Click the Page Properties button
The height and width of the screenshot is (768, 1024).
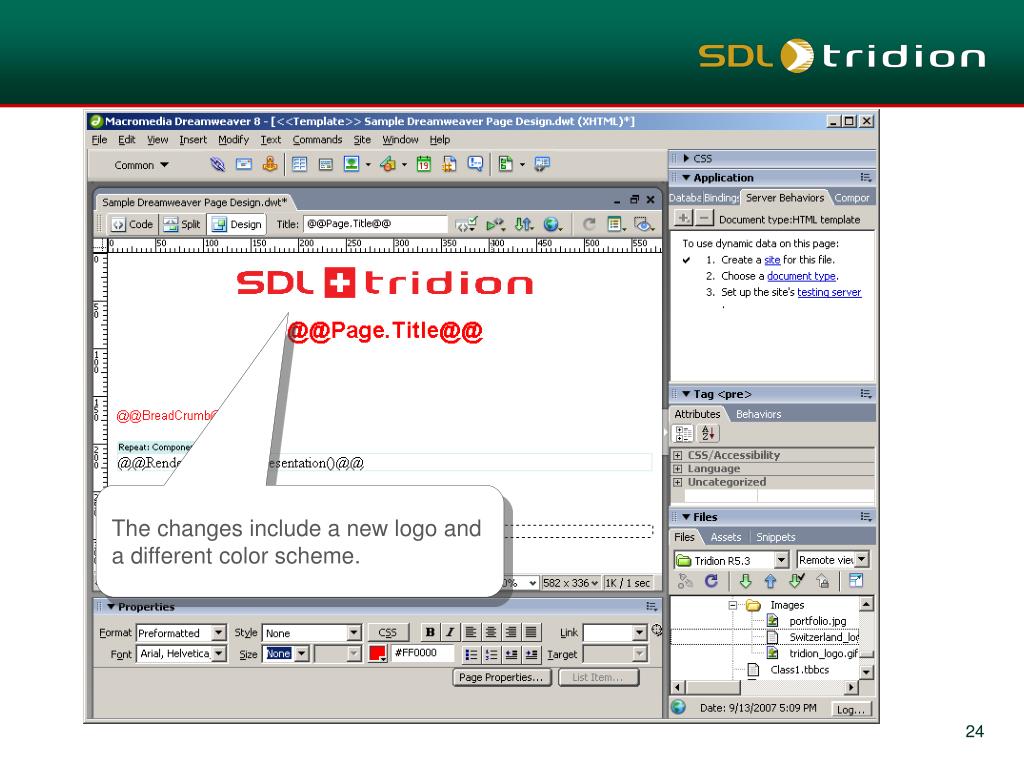tap(501, 678)
